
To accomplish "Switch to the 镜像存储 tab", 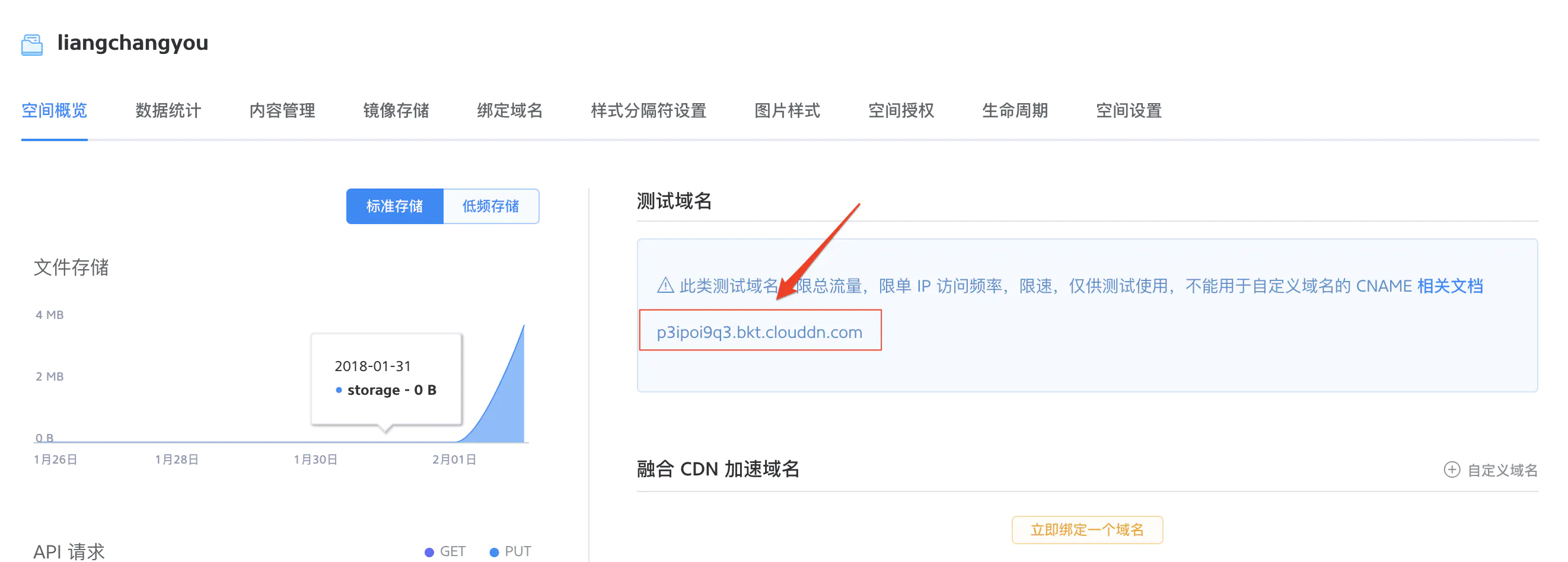I will click(396, 110).
